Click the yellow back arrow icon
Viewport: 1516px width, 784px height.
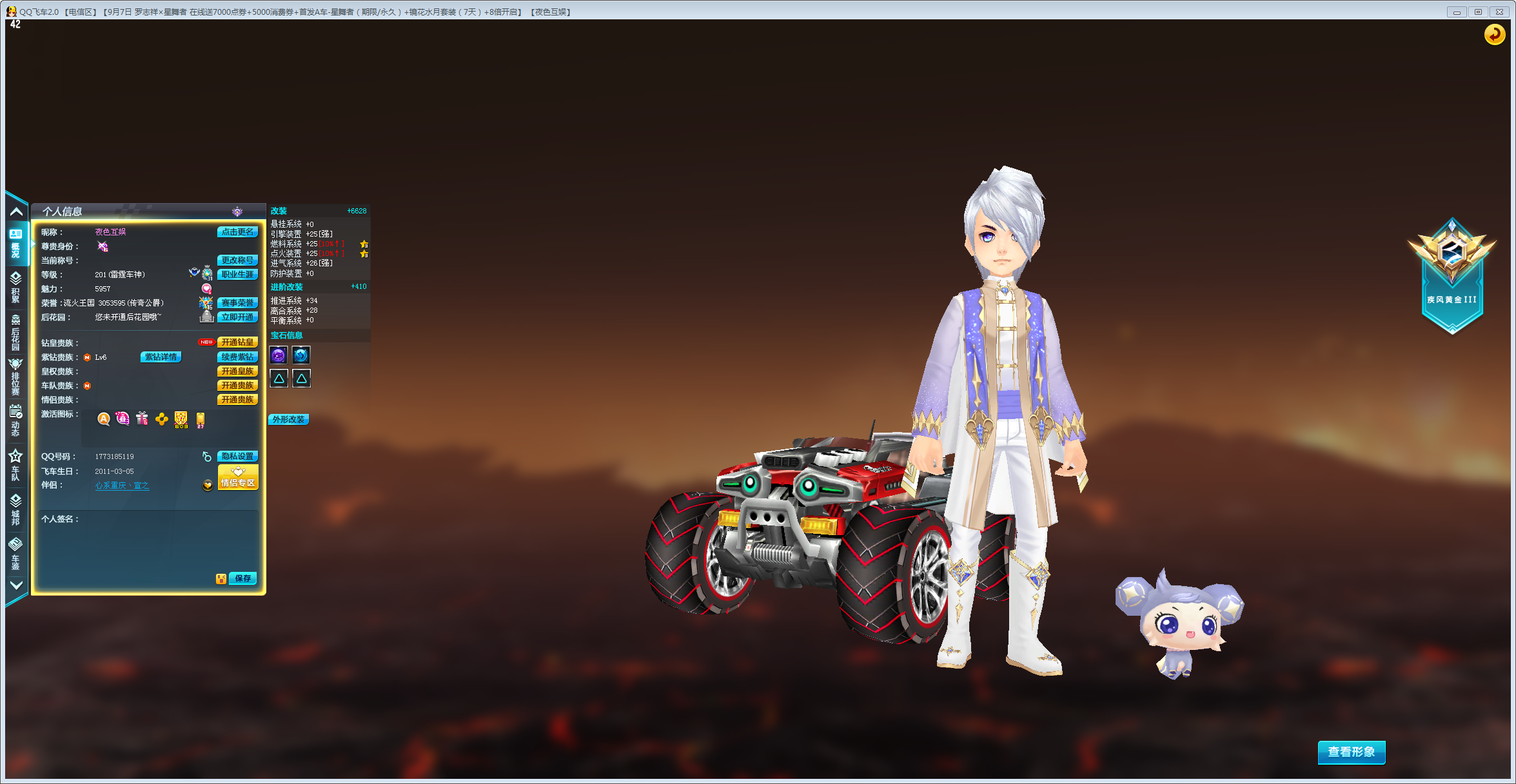point(1494,34)
